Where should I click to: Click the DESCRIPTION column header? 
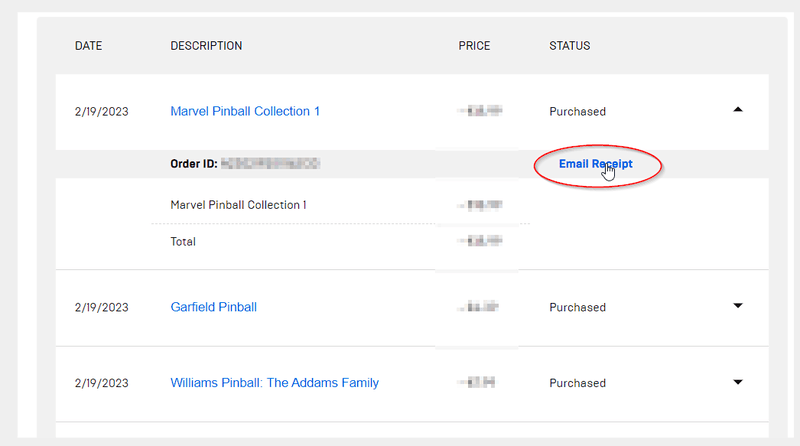tap(206, 46)
